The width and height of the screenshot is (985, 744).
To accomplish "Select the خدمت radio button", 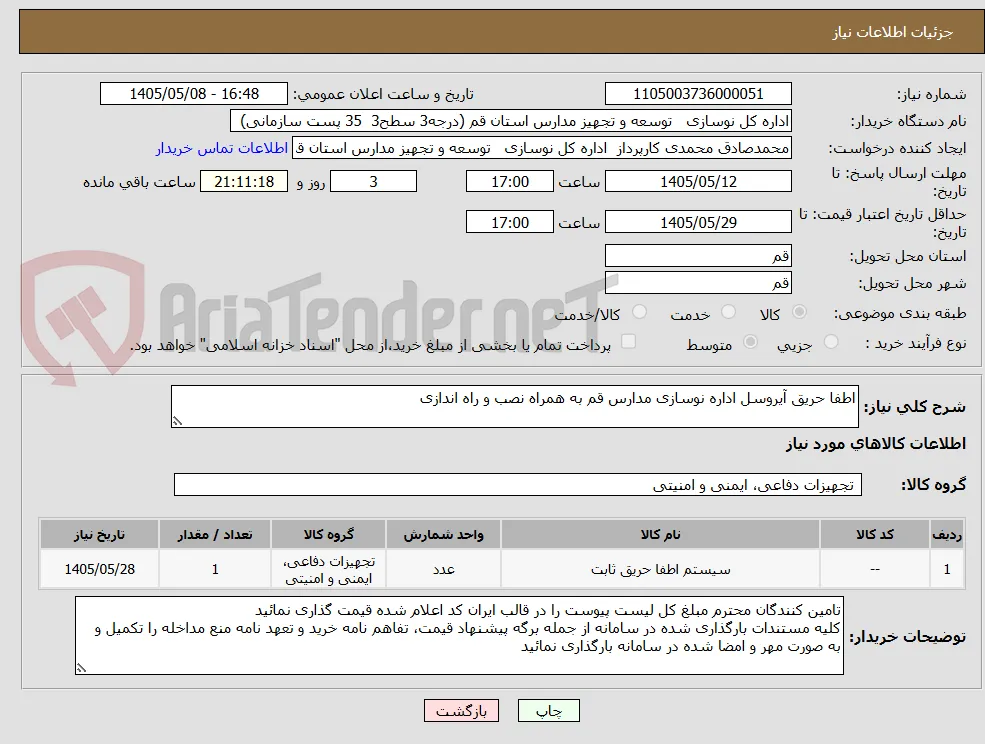I will [x=729, y=312].
